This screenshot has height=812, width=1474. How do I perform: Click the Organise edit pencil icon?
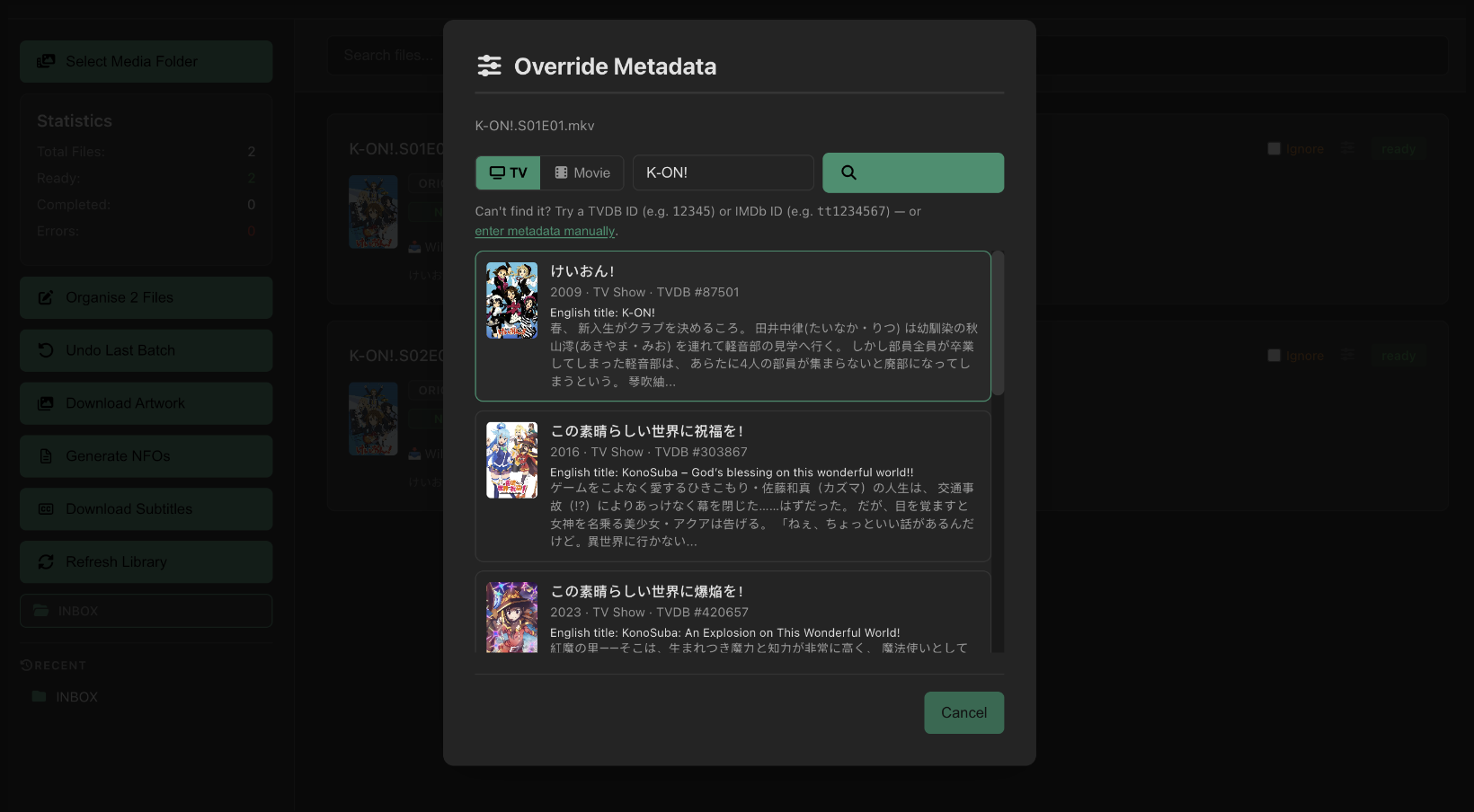pyautogui.click(x=46, y=297)
